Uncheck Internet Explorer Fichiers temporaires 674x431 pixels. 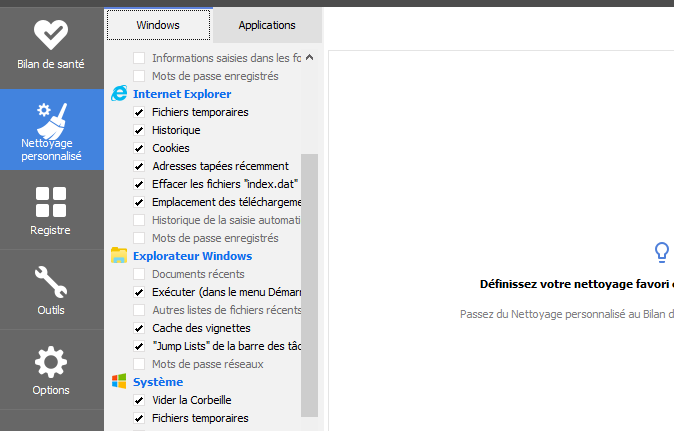[x=139, y=112]
